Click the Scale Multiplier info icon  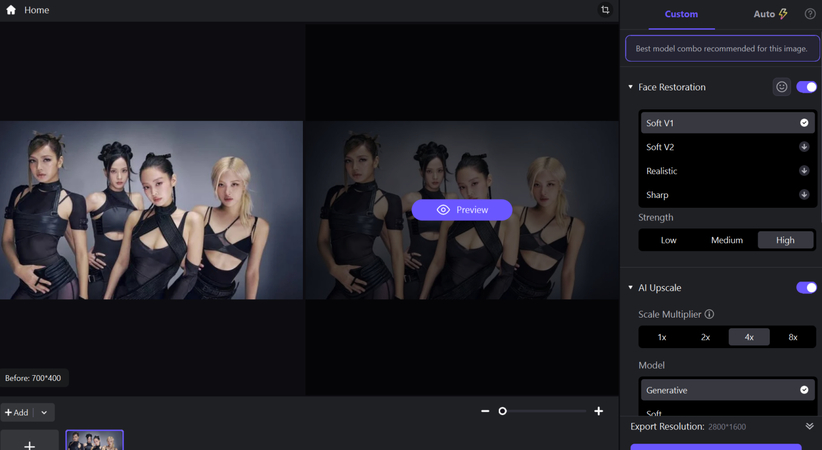[709, 314]
